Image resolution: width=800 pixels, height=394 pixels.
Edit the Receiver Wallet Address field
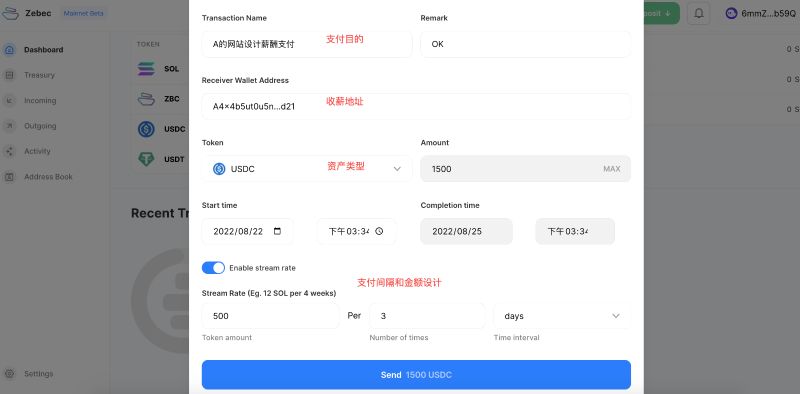click(416, 107)
